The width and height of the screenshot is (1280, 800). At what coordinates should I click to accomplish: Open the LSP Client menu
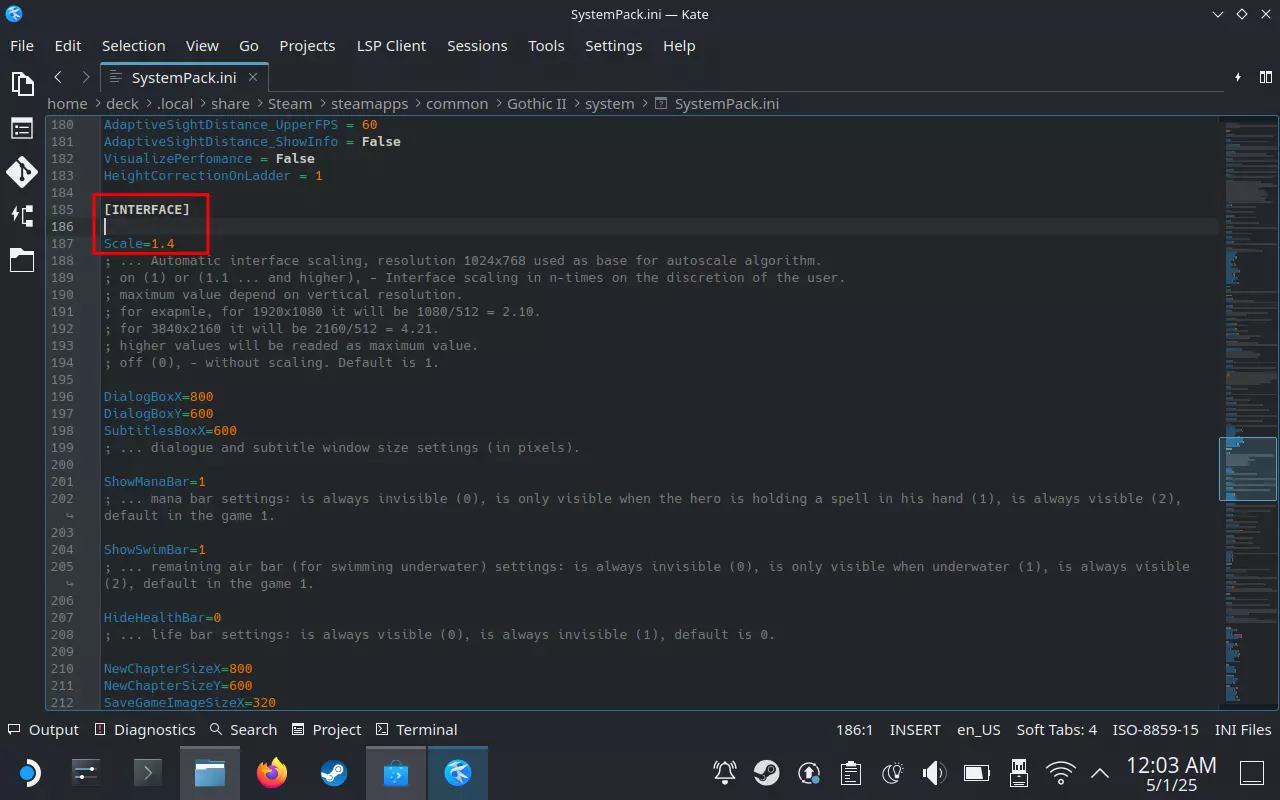(x=391, y=46)
